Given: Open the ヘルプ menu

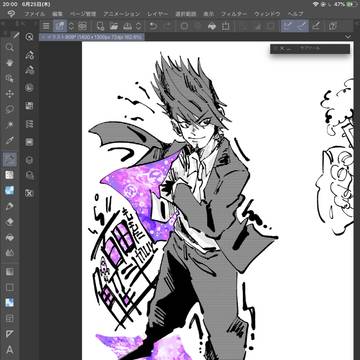Looking at the screenshot, I should coord(296,14).
